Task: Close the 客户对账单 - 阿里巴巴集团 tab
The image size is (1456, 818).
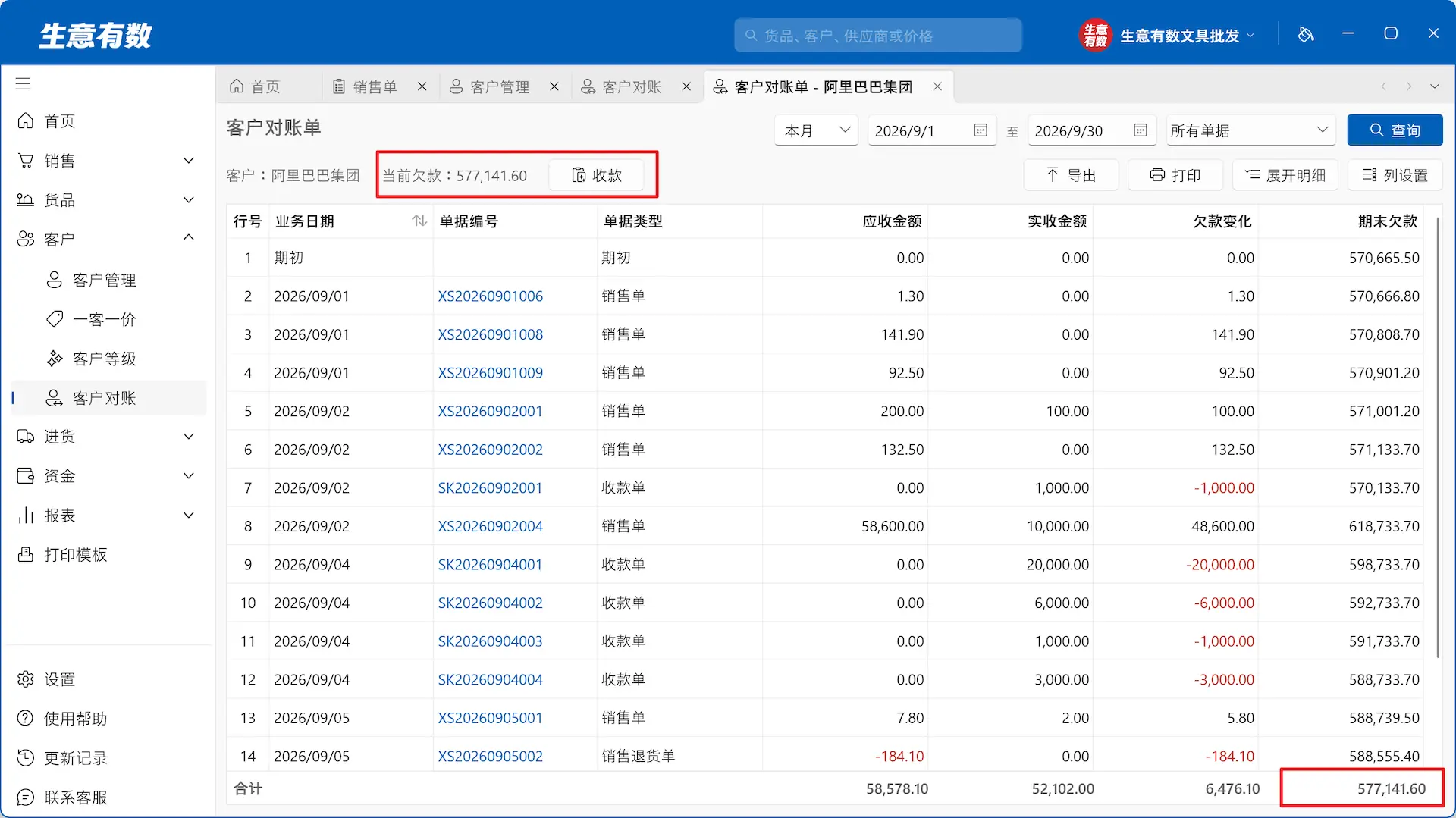Action: tap(937, 86)
